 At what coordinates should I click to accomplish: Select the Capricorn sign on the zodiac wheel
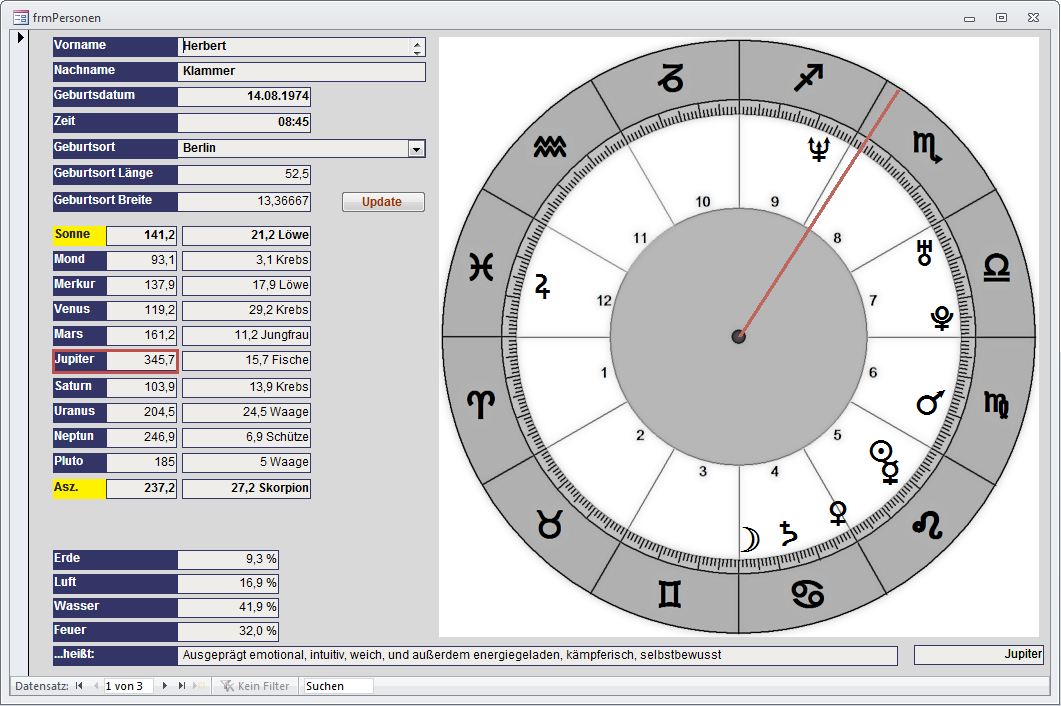[x=670, y=77]
